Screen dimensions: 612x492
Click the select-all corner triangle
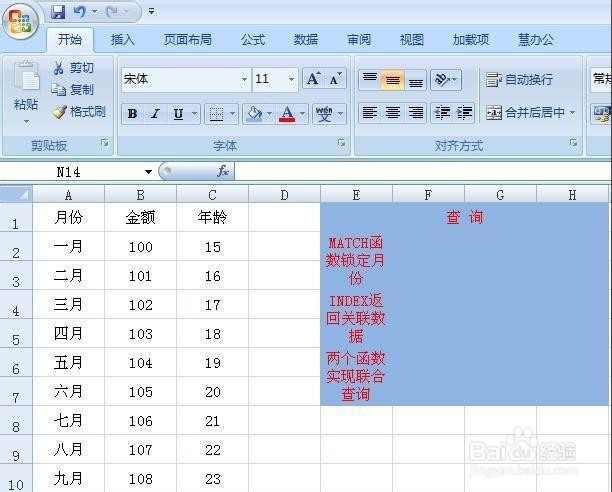click(16, 194)
